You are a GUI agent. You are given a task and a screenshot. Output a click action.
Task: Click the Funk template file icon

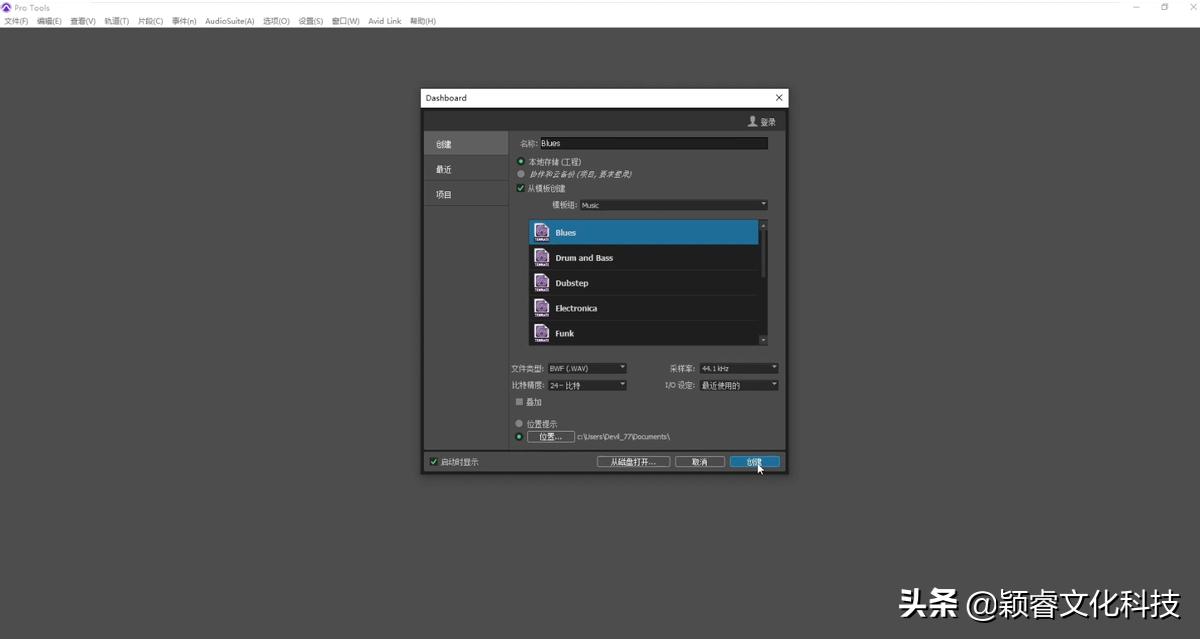(x=542, y=333)
